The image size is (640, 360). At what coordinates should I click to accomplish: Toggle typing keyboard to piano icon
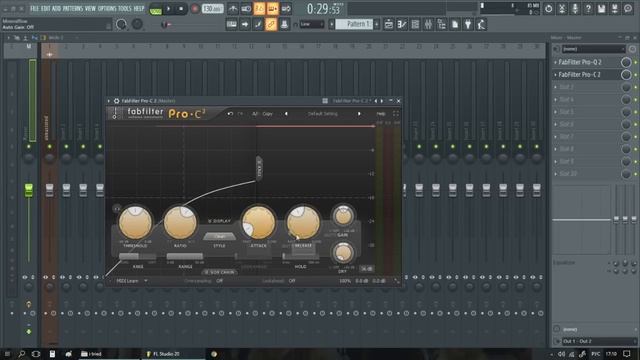[x=231, y=24]
